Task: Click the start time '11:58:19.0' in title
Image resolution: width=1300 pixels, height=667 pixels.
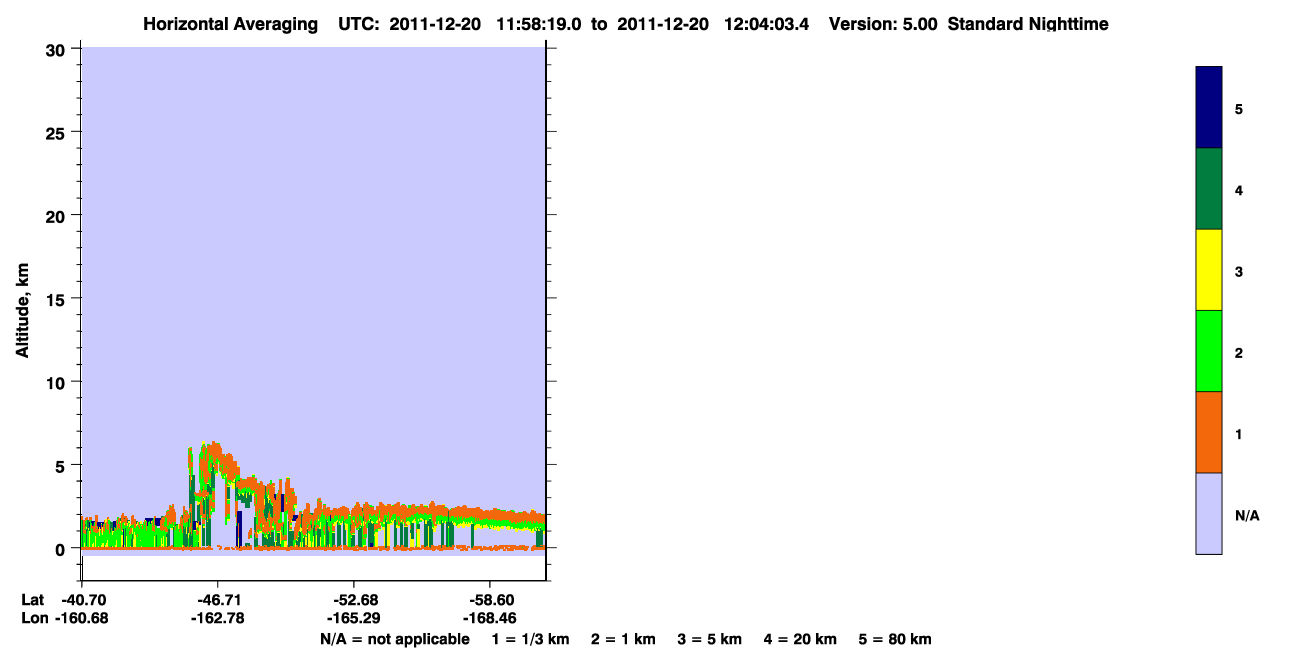Action: click(x=540, y=24)
